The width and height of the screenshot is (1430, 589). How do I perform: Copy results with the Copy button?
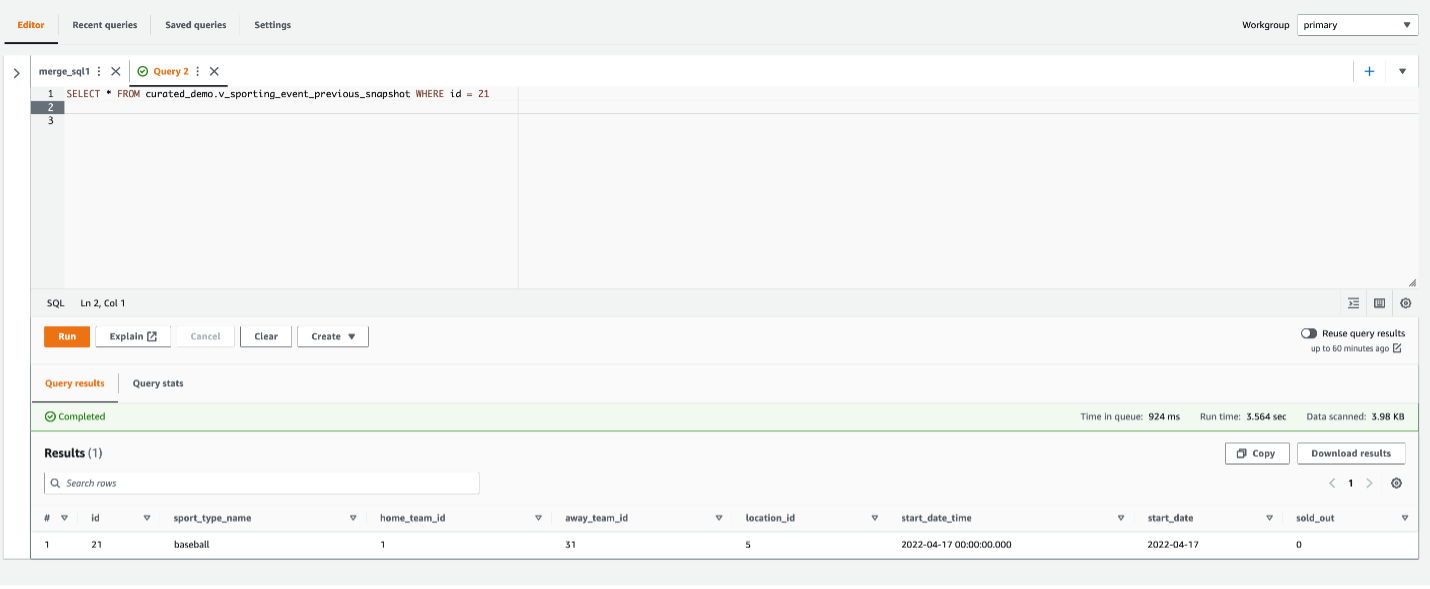click(x=1257, y=453)
